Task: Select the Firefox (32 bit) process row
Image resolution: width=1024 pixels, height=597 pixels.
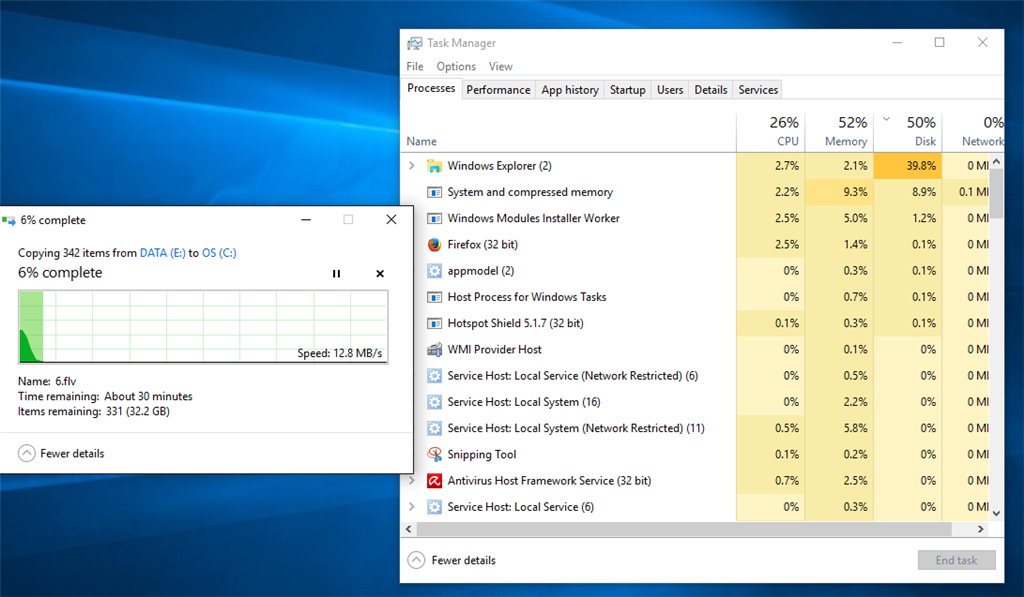Action: [696, 244]
